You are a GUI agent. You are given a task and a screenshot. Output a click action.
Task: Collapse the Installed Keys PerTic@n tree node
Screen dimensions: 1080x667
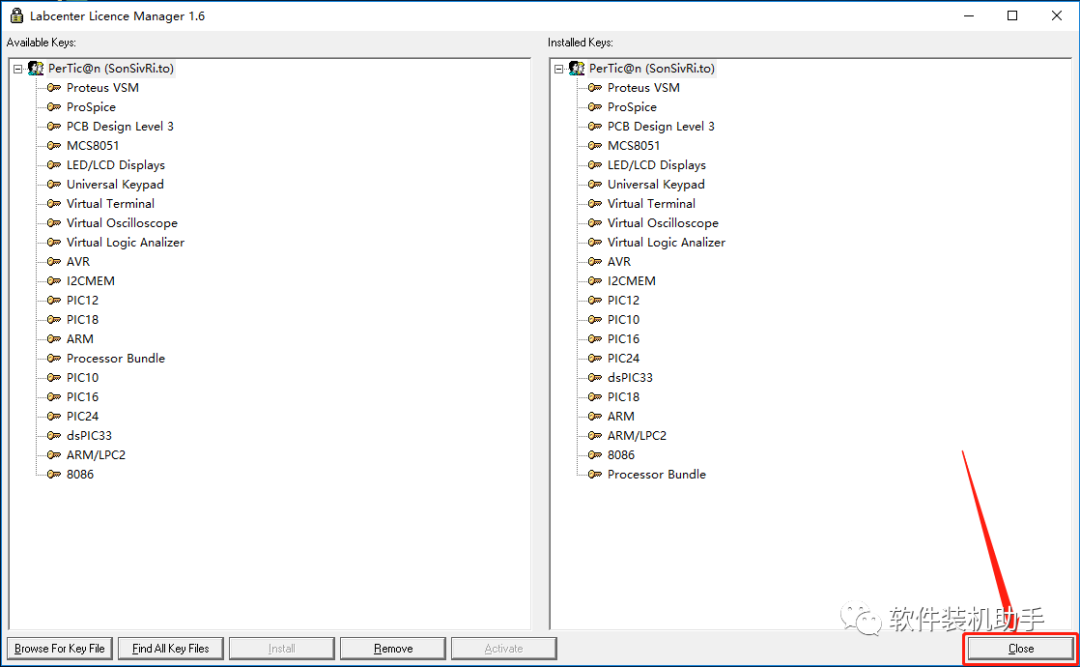(x=559, y=69)
